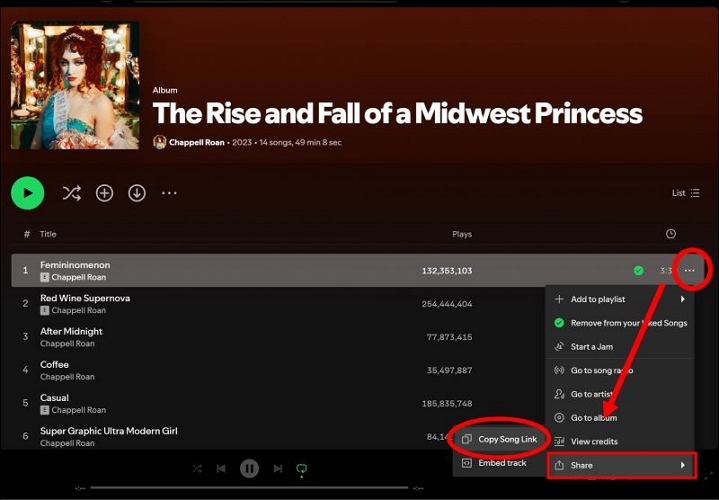Click the song radio icon

point(559,370)
